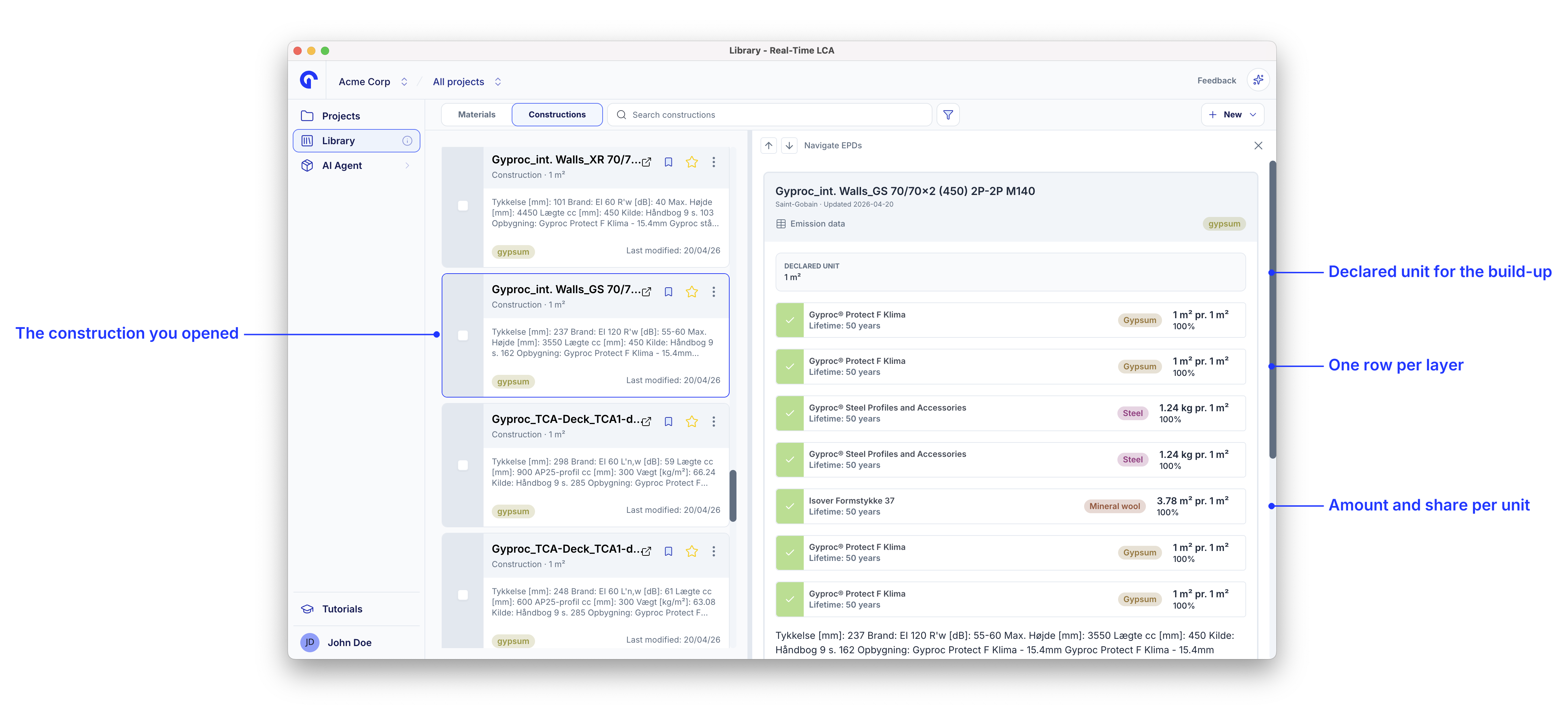The height and width of the screenshot is (725, 1568).
Task: Click the gypsum tag in detail header
Action: pyautogui.click(x=1224, y=223)
